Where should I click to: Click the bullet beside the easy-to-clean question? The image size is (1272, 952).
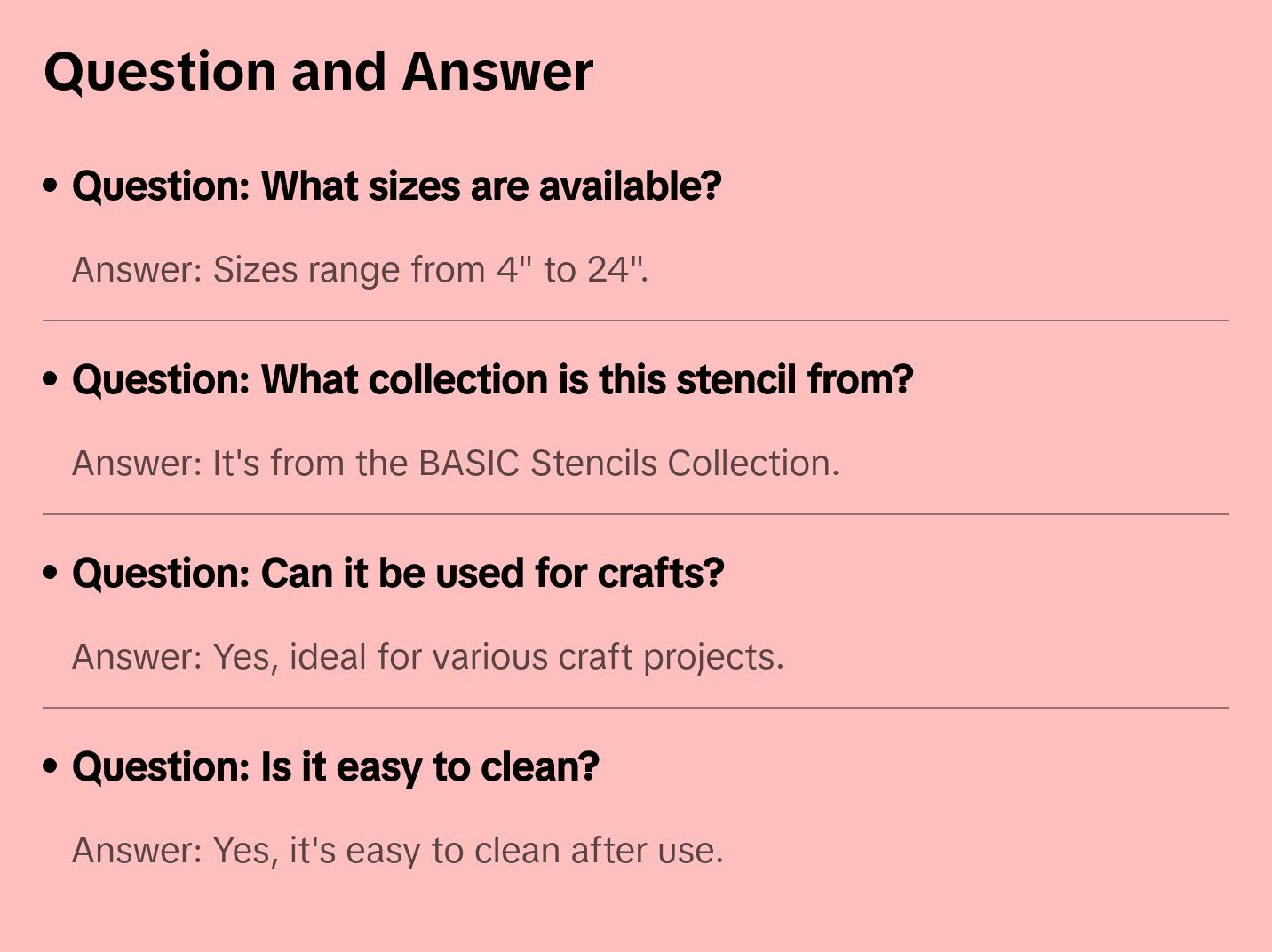coord(51,766)
